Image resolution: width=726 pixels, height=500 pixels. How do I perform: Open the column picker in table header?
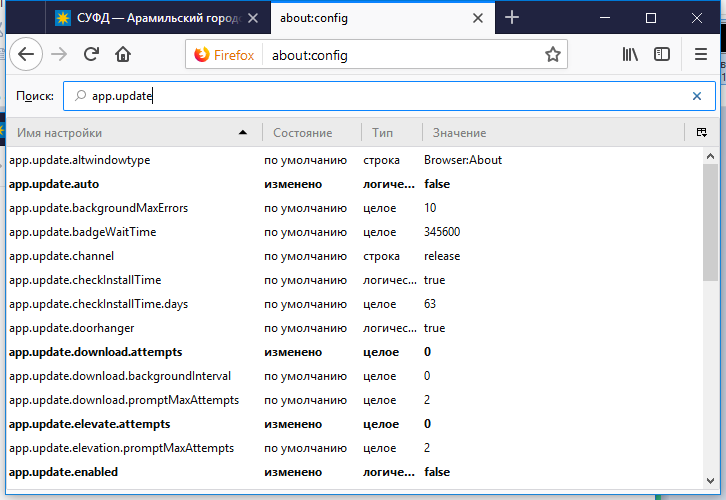(x=701, y=133)
